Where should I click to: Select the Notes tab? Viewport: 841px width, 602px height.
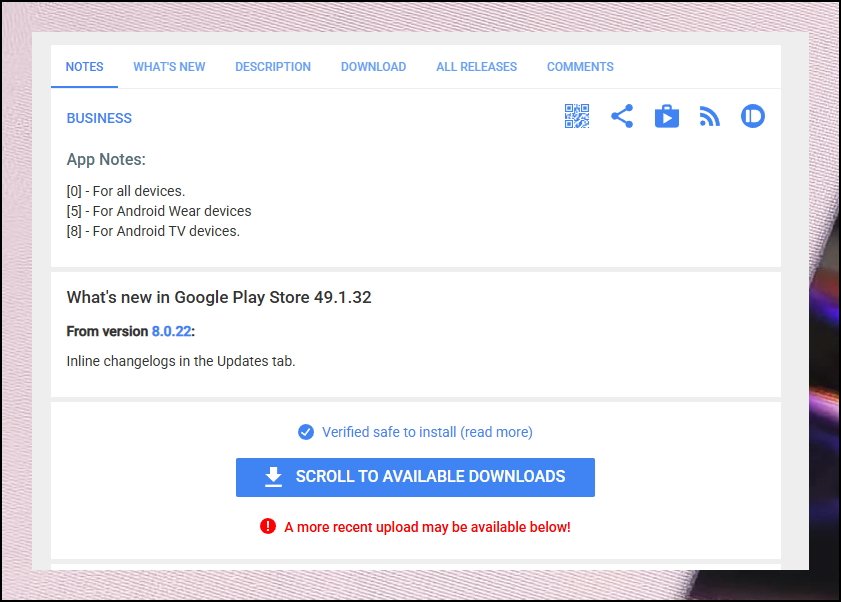tap(84, 67)
